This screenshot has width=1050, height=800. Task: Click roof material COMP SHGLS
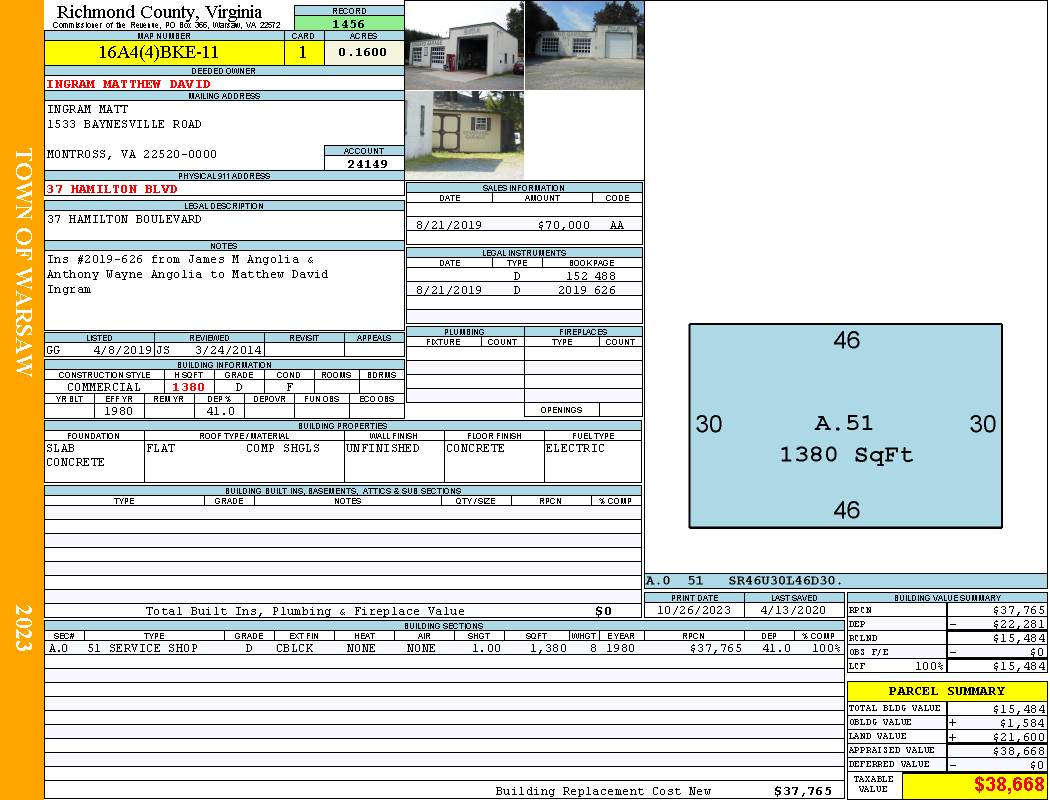click(283, 448)
